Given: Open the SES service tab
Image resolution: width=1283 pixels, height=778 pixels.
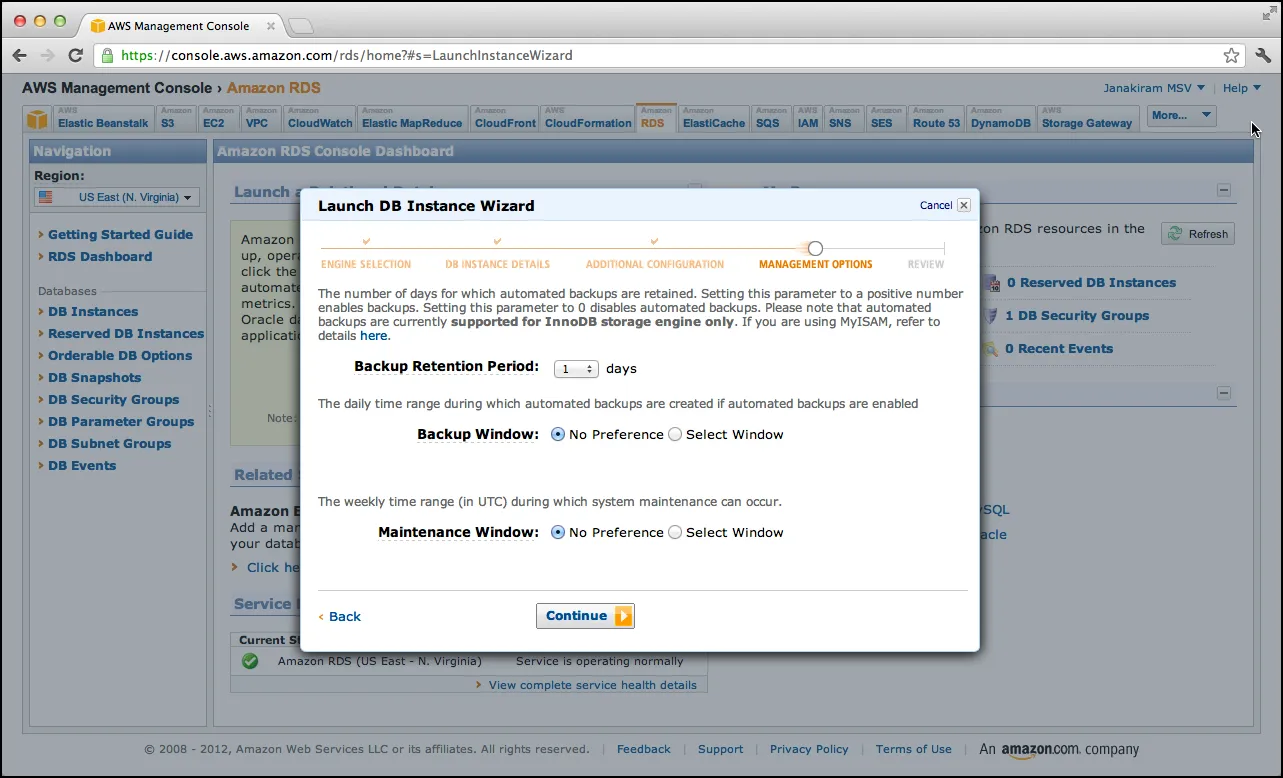Looking at the screenshot, I should [x=885, y=118].
